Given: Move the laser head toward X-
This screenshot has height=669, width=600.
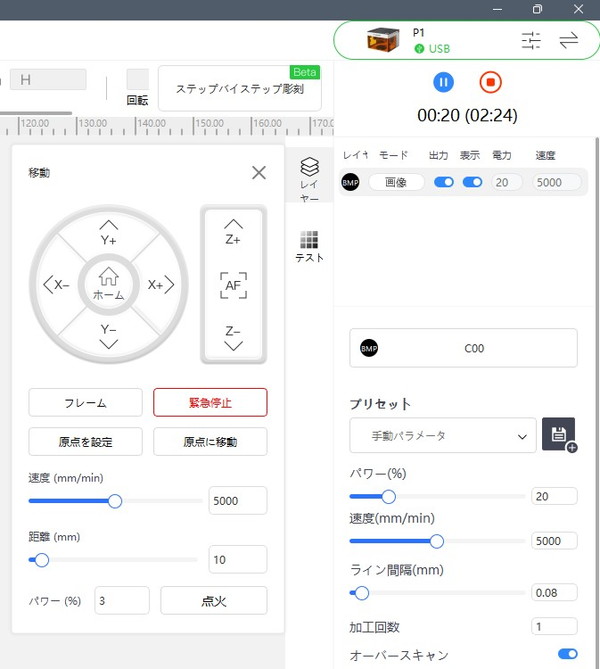Looking at the screenshot, I should point(56,285).
